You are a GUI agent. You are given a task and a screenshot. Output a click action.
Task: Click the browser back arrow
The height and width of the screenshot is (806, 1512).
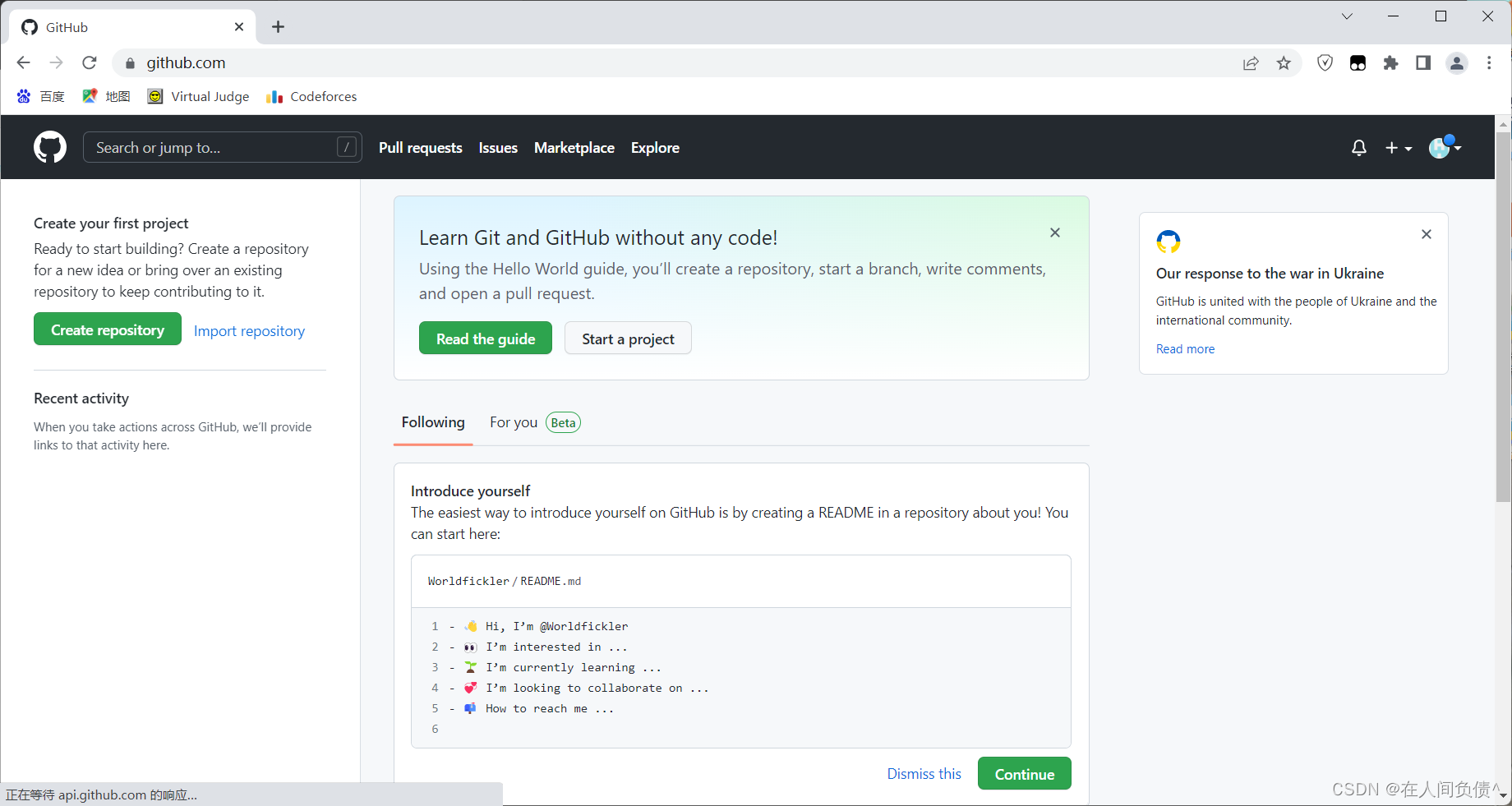[x=23, y=62]
